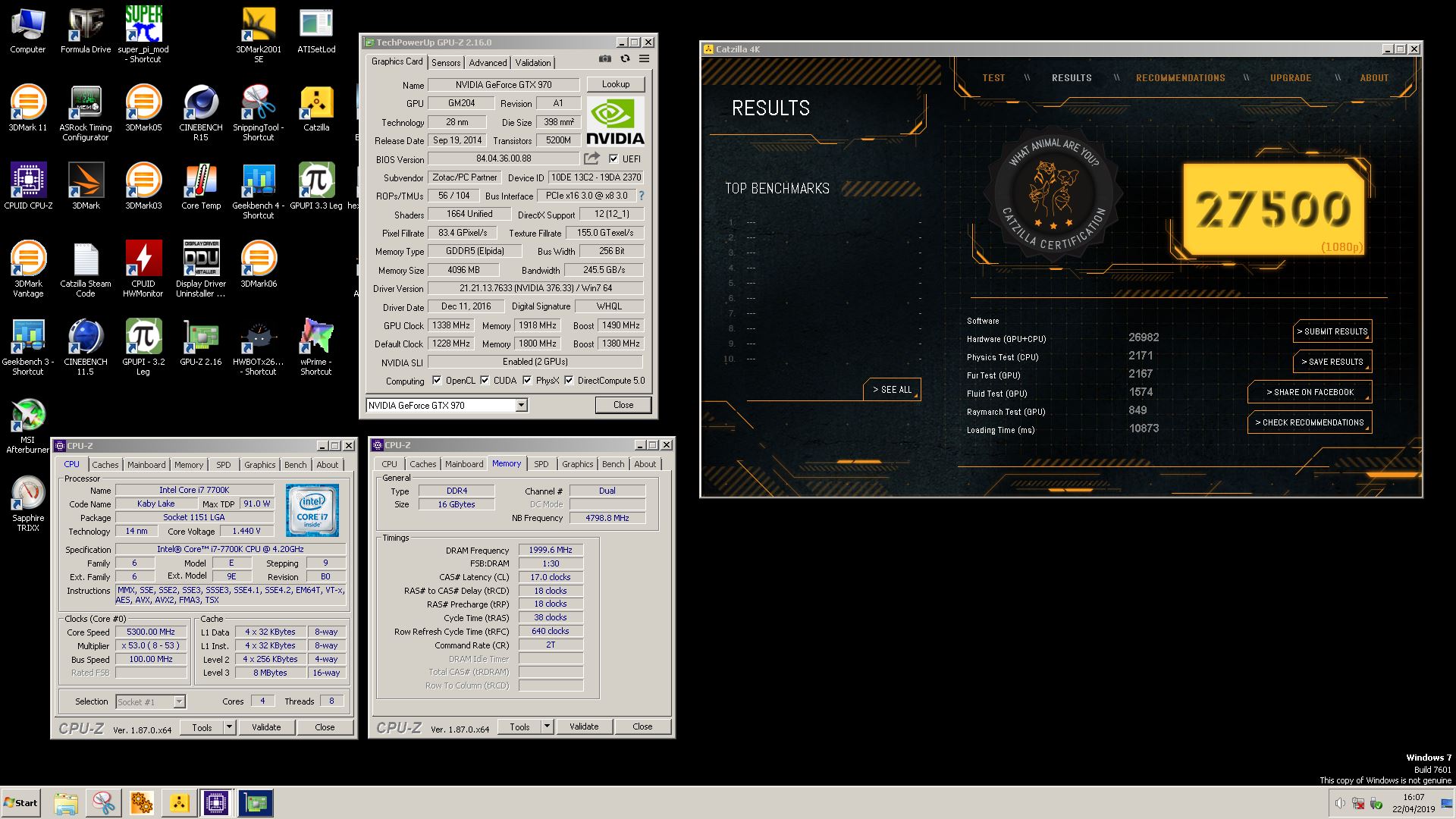
Task: Open GPU-Z hamburger menu icon
Action: 644,58
